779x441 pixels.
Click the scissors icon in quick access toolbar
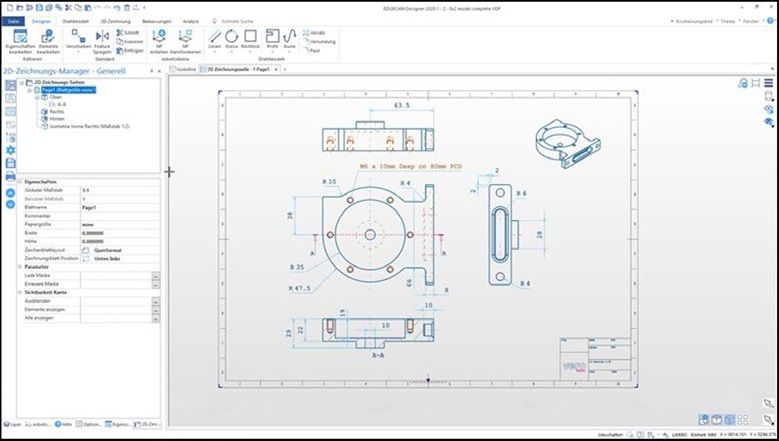pos(69,7)
